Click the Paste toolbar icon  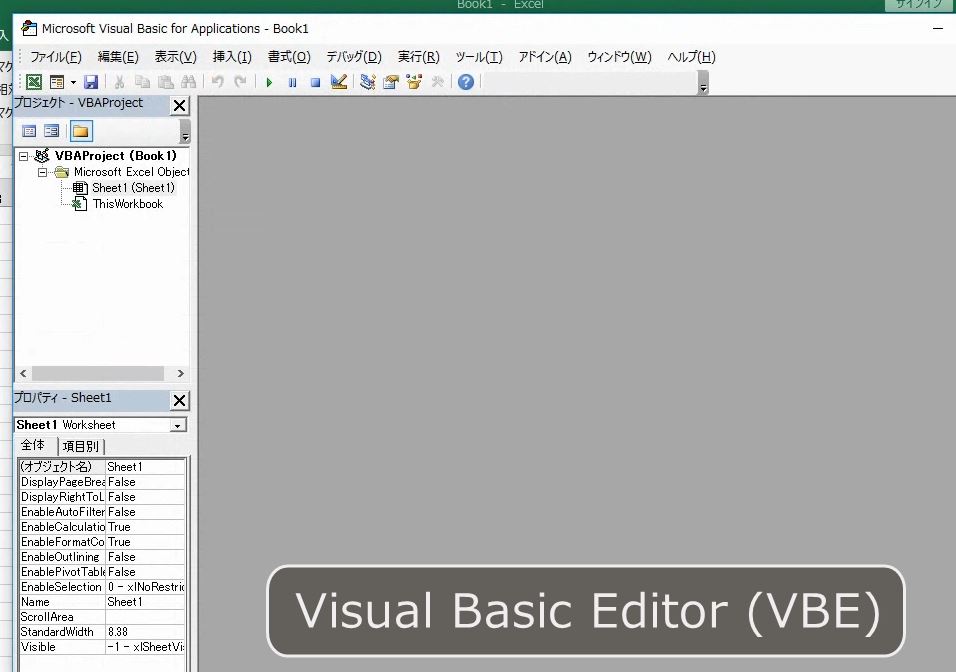[x=165, y=82]
